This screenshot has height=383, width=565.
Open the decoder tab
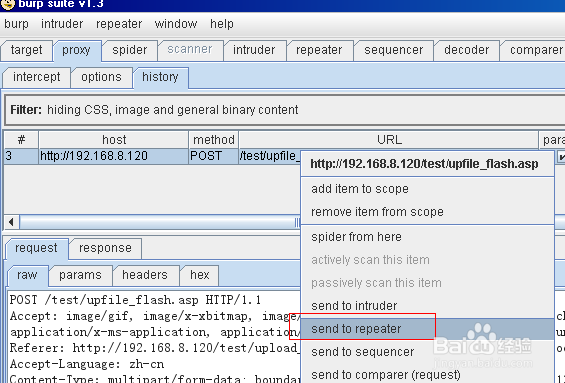(466, 50)
